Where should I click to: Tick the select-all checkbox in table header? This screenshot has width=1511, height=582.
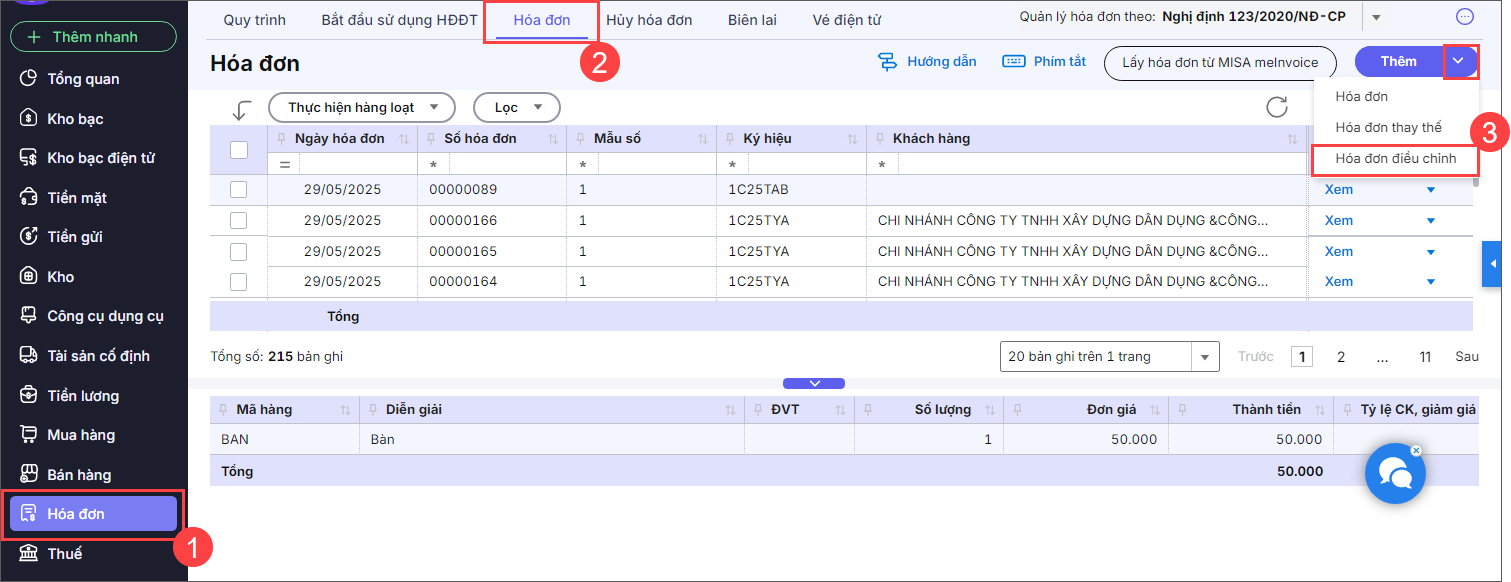pyautogui.click(x=239, y=150)
